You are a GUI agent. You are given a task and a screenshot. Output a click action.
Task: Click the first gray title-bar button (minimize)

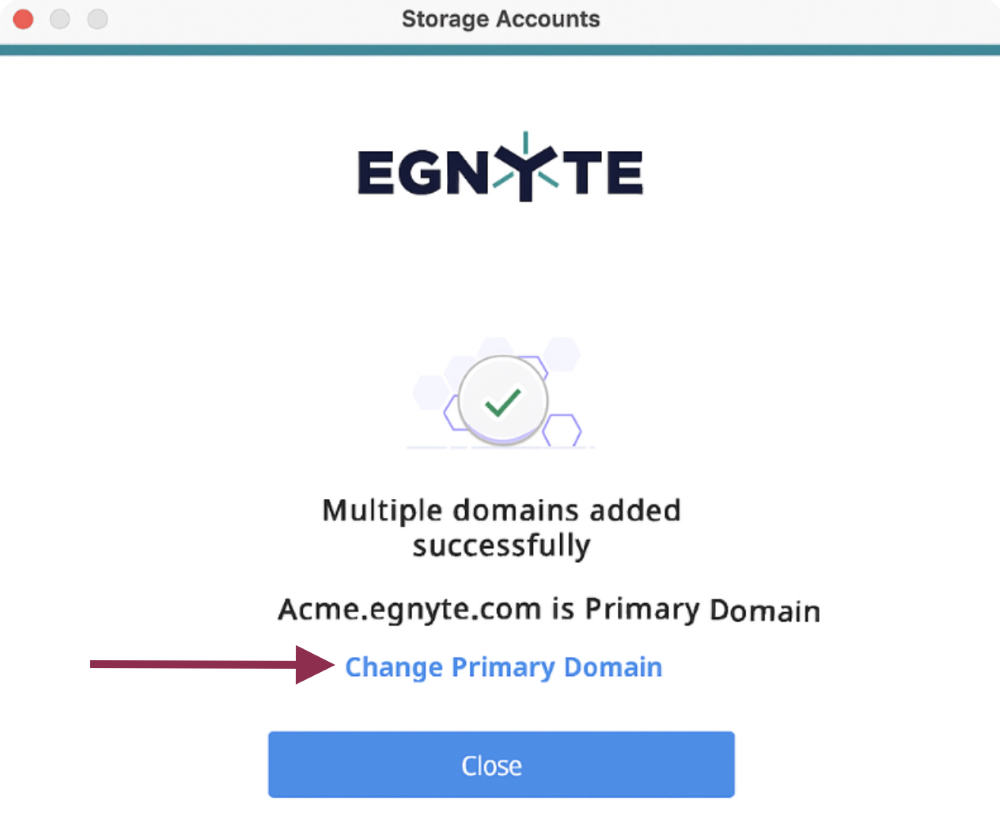pyautogui.click(x=60, y=19)
